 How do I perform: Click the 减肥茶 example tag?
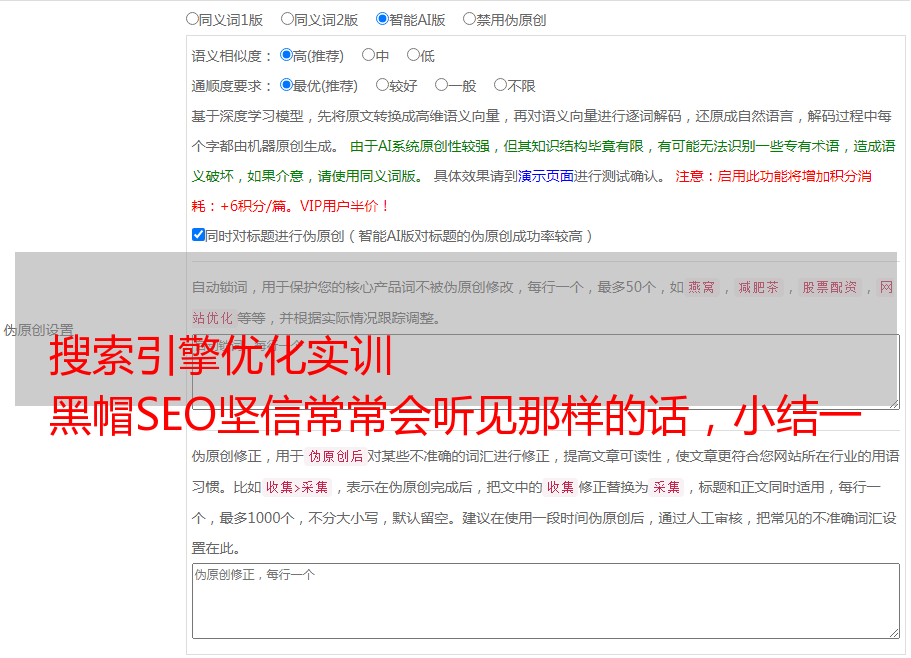(758, 287)
